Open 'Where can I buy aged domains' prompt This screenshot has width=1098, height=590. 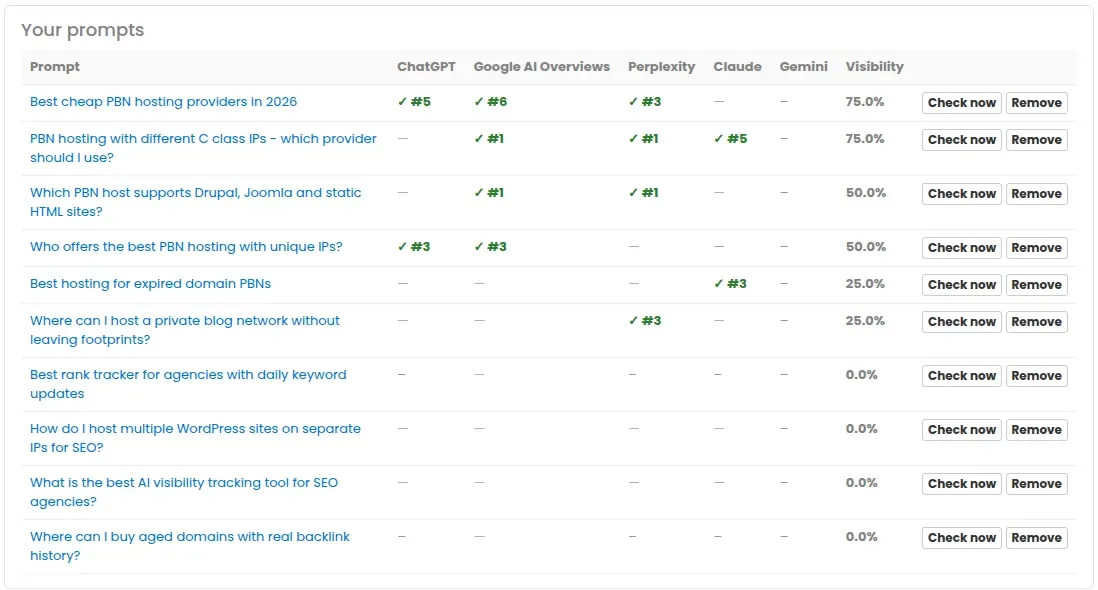[190, 545]
